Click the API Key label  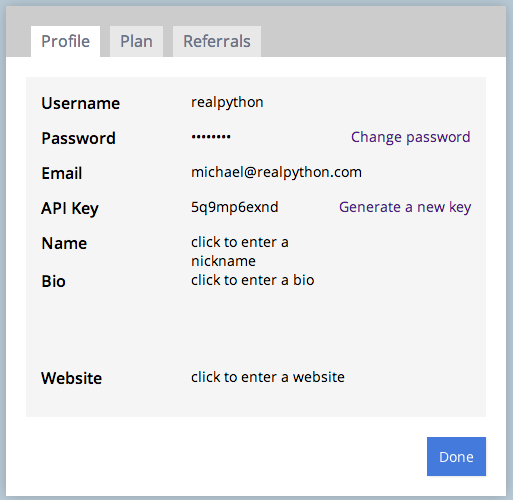[70, 209]
